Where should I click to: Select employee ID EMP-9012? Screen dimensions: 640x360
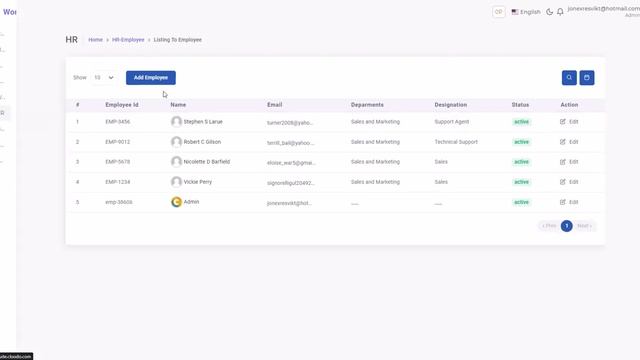point(118,142)
